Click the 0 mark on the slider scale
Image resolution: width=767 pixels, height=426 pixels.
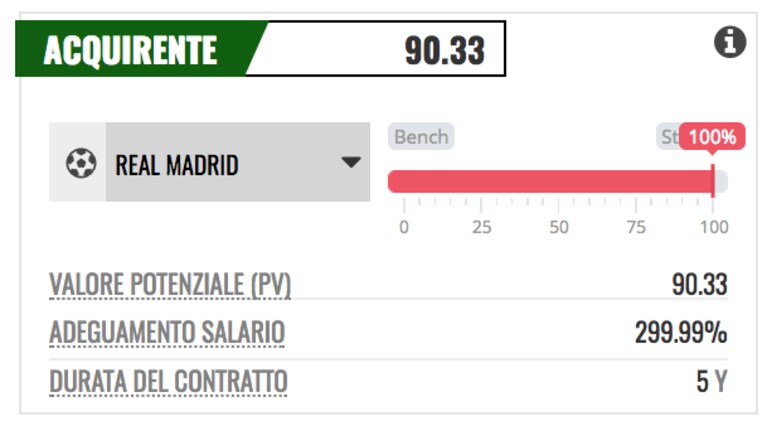click(404, 227)
